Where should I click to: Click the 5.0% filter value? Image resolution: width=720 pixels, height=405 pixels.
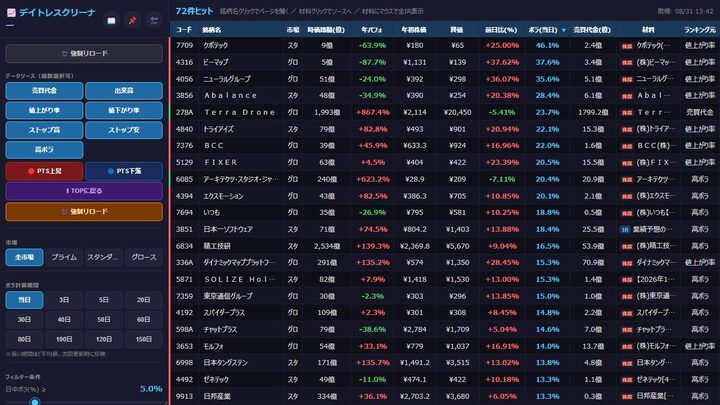click(151, 389)
